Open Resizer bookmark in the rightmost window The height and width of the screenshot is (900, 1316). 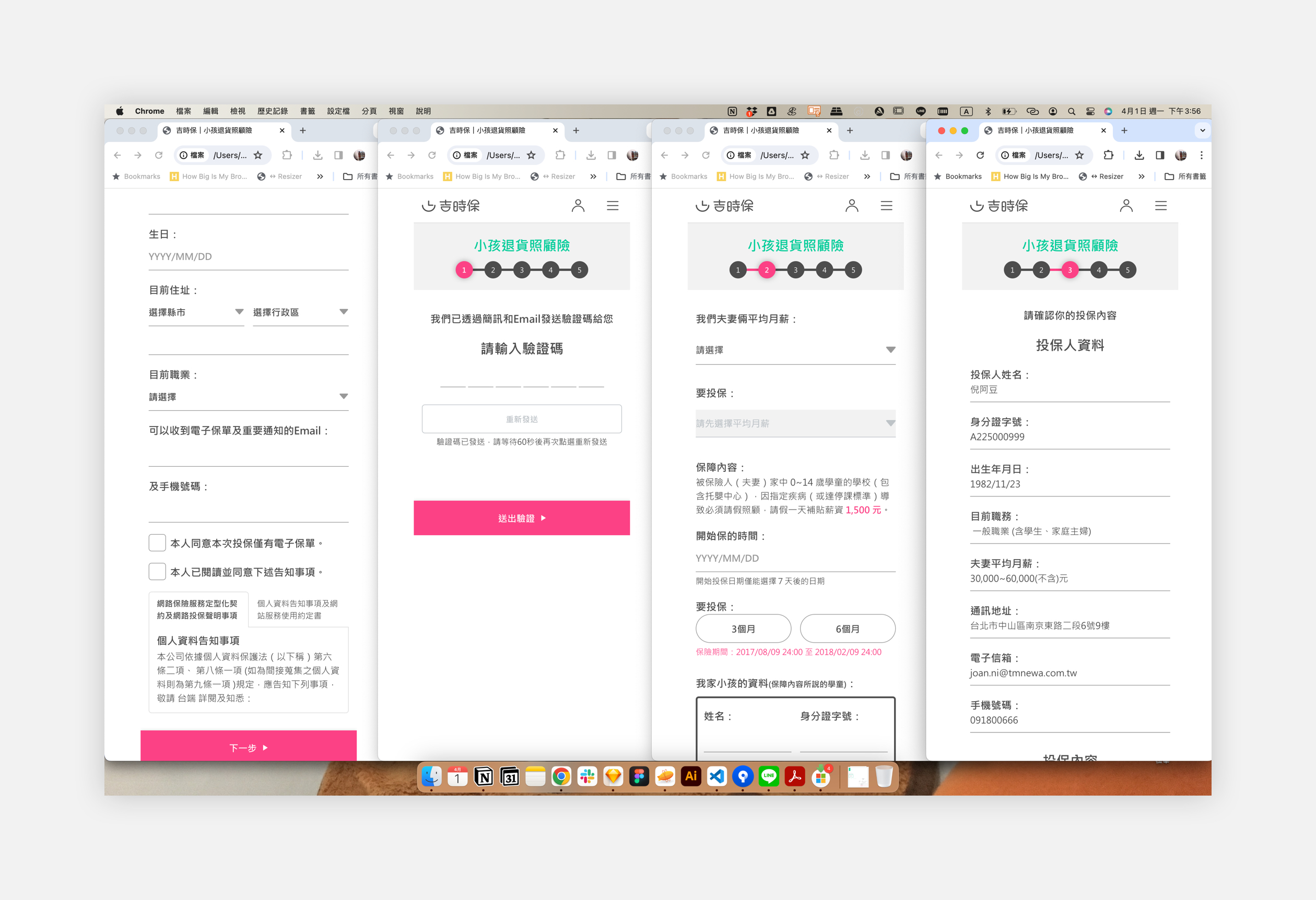coord(1101,176)
